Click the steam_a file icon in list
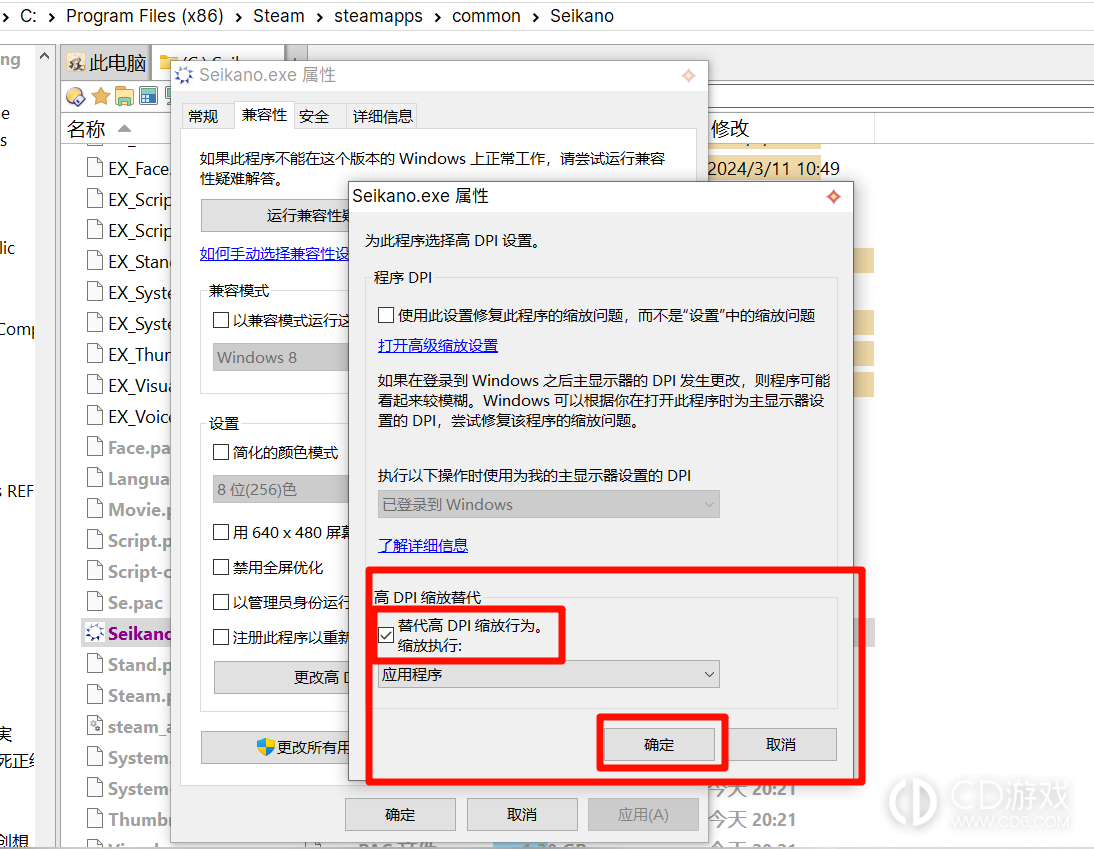The width and height of the screenshot is (1094, 849). tap(94, 726)
